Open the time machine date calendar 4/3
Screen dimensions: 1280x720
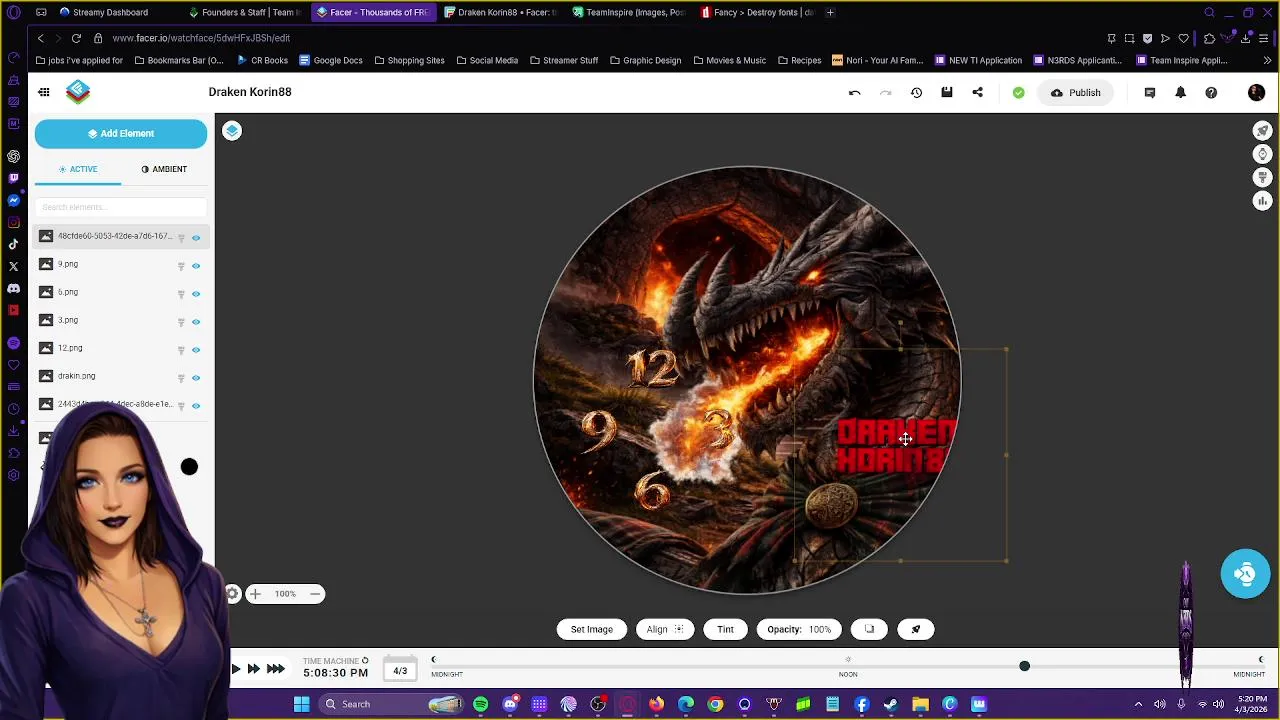tap(400, 671)
